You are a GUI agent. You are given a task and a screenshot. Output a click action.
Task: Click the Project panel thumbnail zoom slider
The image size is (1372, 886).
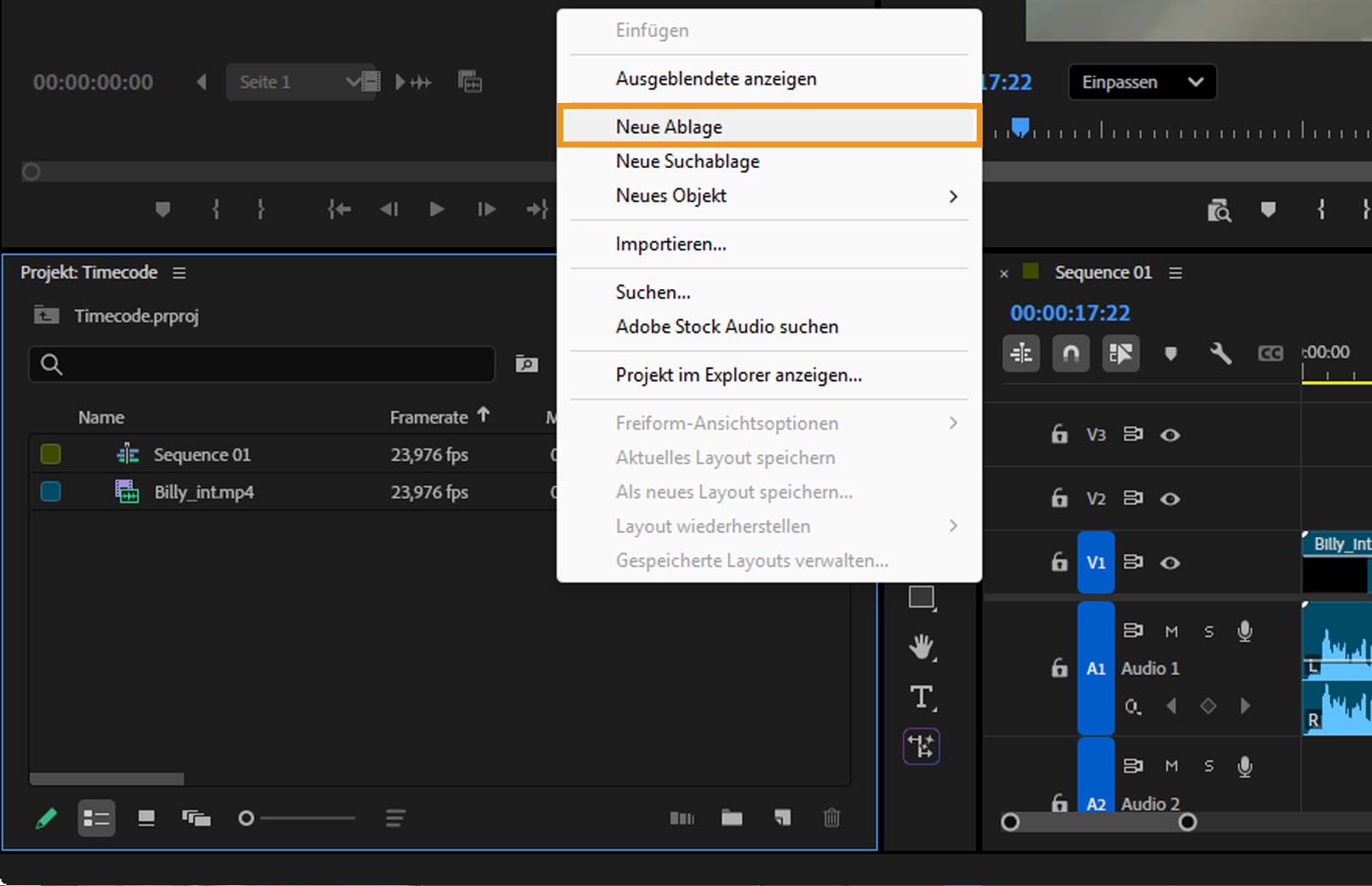pyautogui.click(x=247, y=818)
